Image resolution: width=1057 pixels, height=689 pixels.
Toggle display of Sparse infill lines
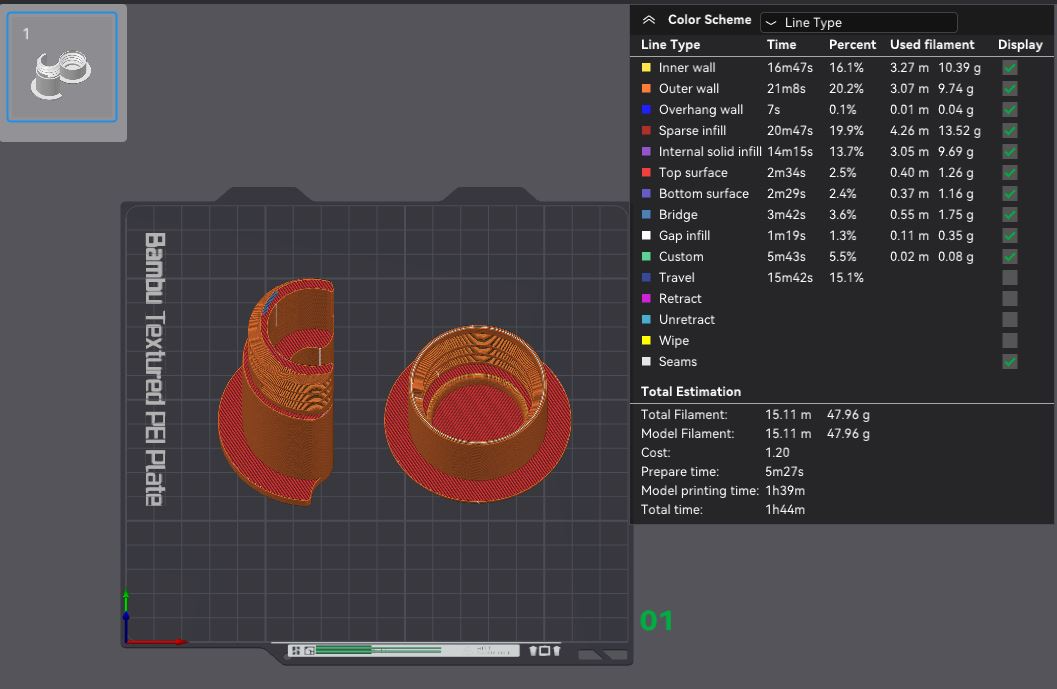click(x=1009, y=130)
